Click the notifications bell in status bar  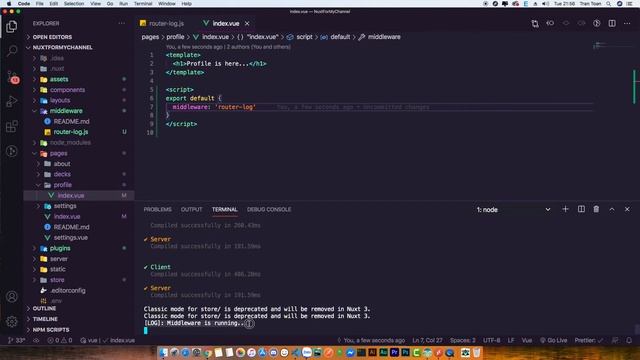coord(629,340)
